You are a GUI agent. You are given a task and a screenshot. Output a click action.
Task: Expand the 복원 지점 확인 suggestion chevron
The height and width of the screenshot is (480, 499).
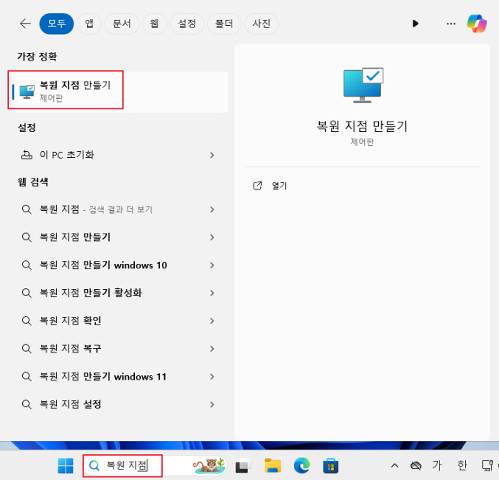pyautogui.click(x=212, y=321)
